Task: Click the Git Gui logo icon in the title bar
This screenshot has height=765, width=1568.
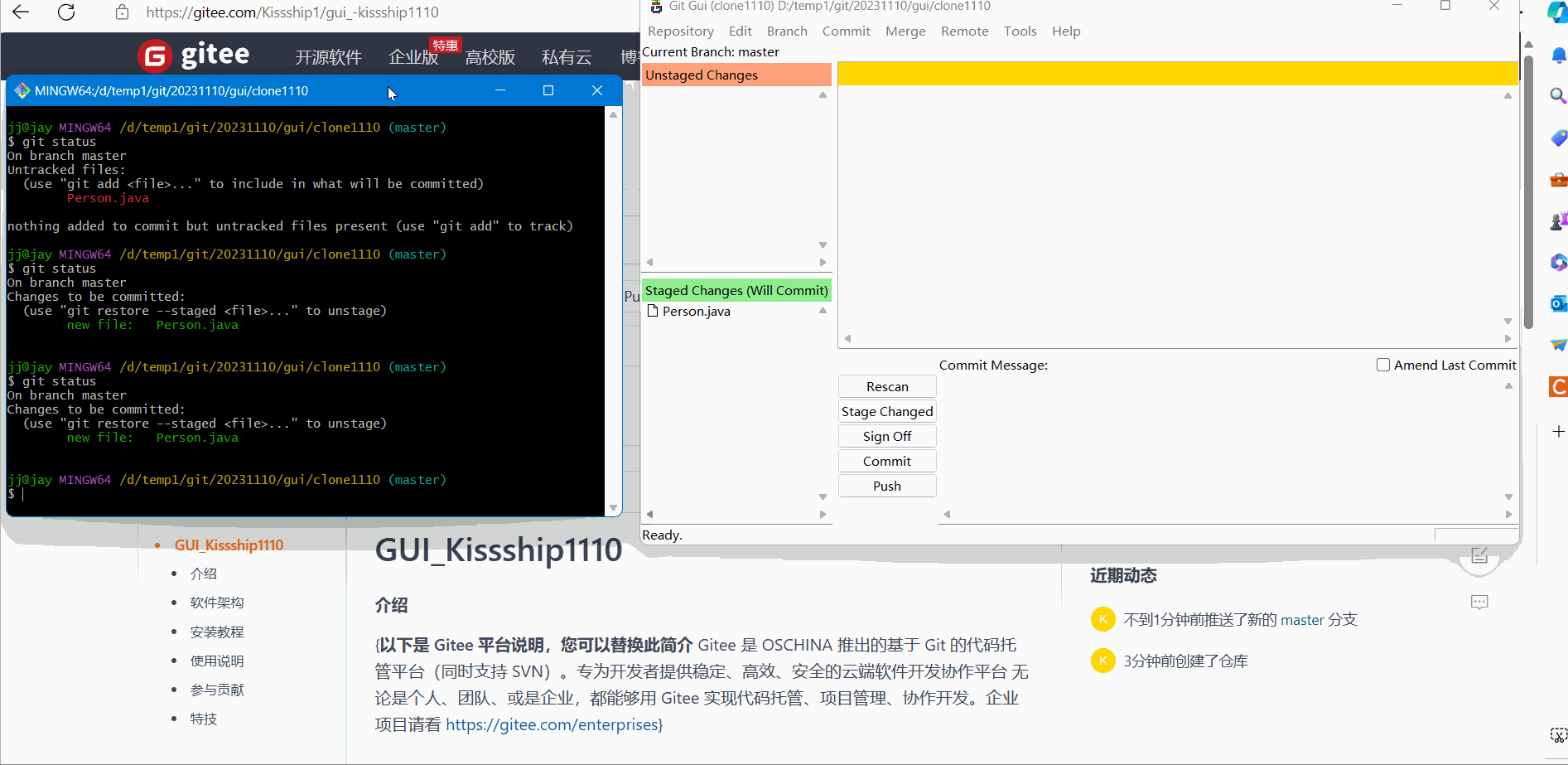Action: tap(656, 7)
